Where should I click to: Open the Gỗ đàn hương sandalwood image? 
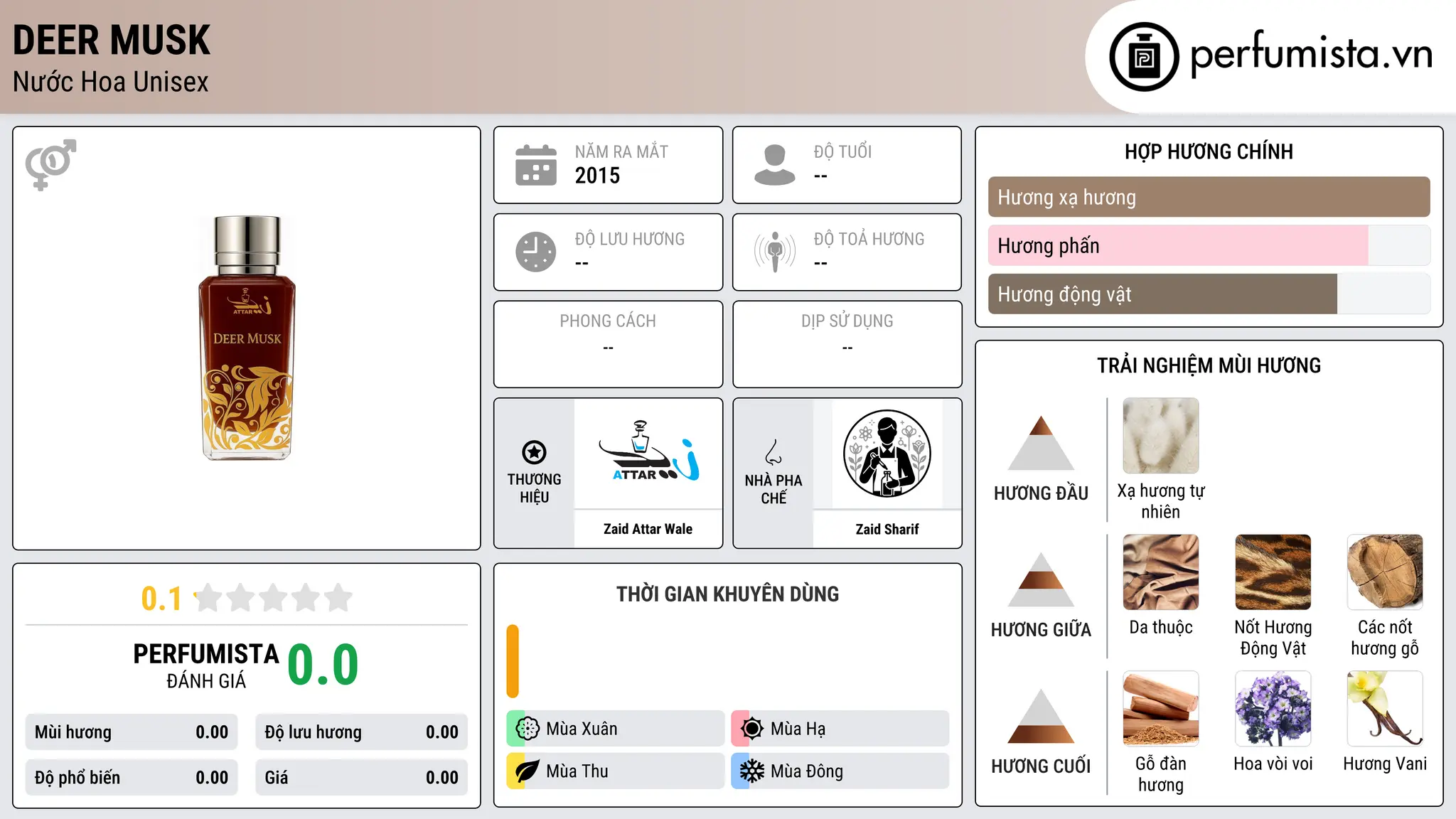(x=1161, y=709)
